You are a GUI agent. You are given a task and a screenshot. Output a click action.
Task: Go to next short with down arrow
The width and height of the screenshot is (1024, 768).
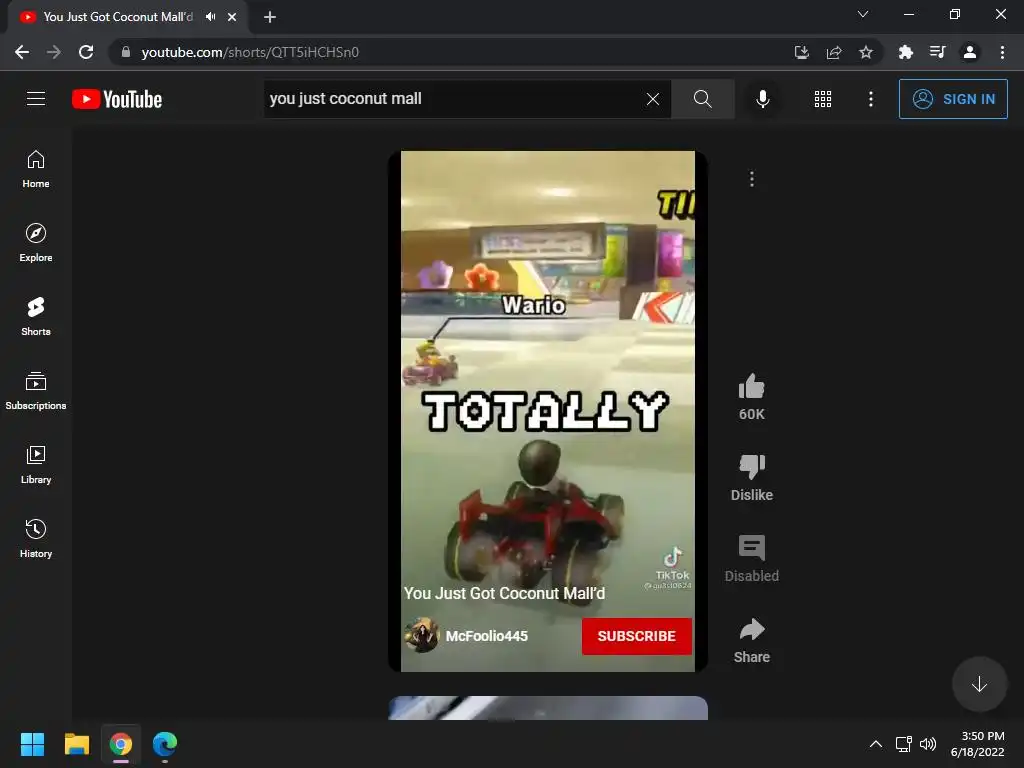click(x=979, y=684)
